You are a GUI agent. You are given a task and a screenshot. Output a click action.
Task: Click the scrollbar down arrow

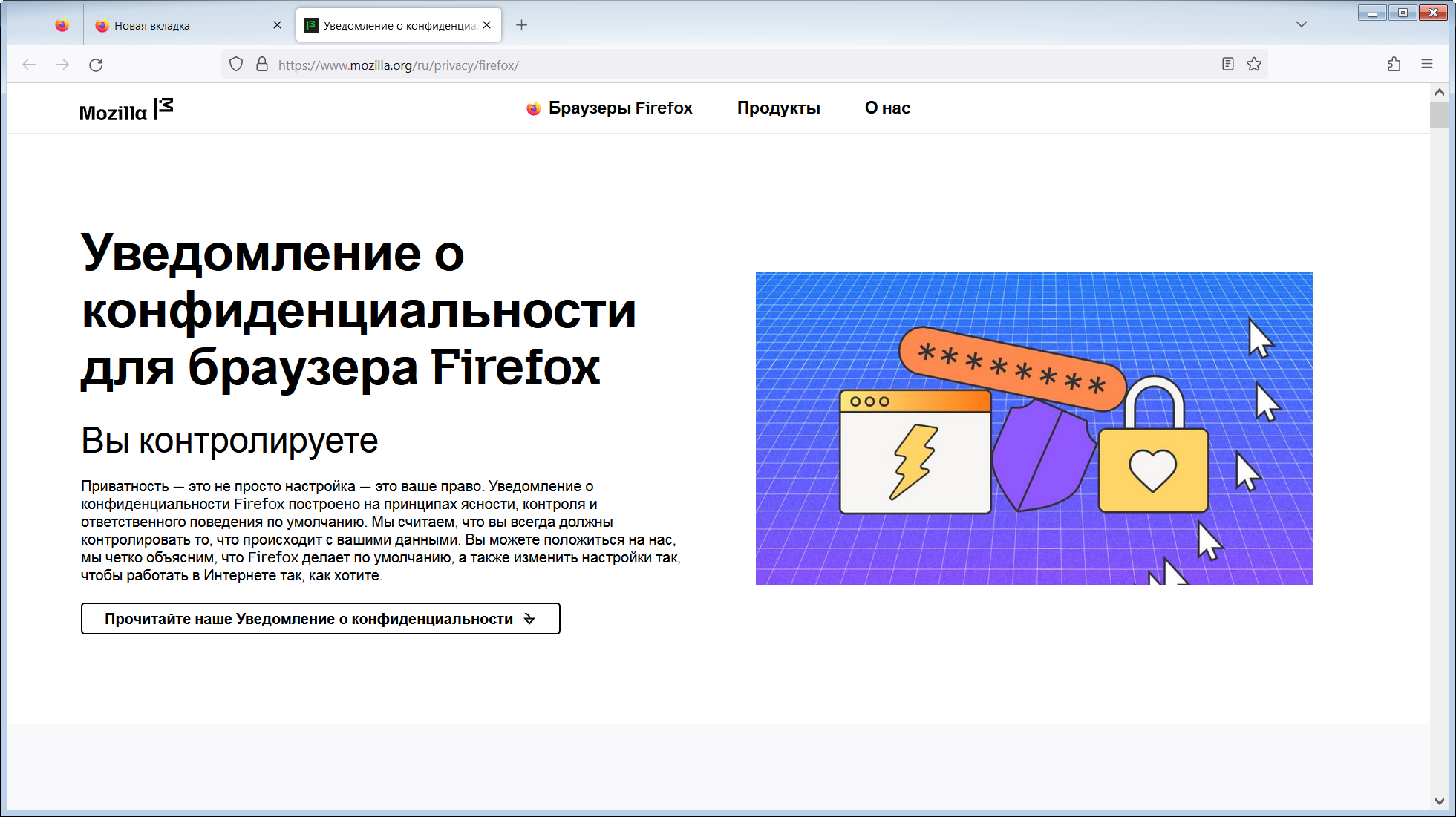pos(1439,801)
